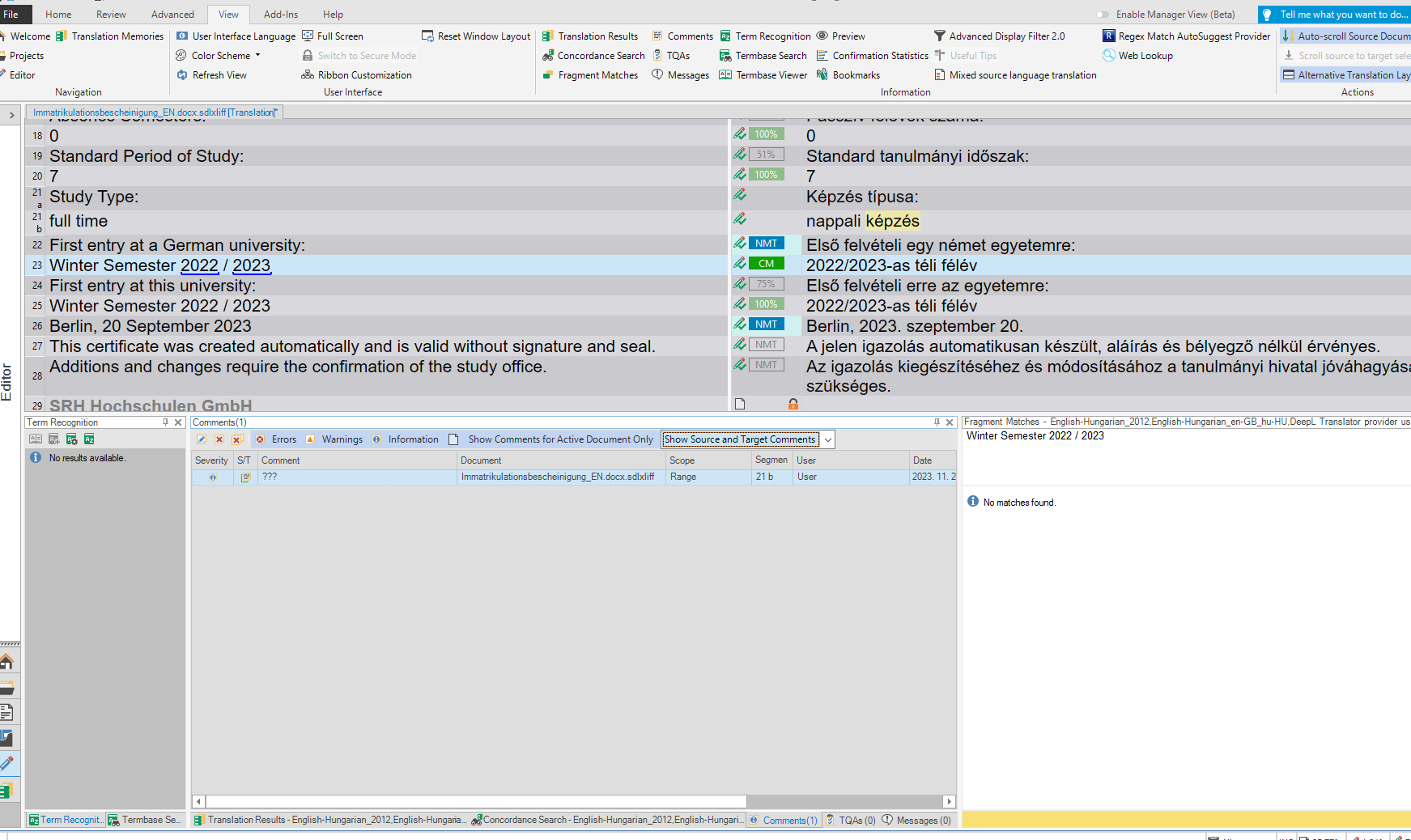Image resolution: width=1411 pixels, height=840 pixels.
Task: Open Advanced Display Filter 2.0
Action: point(999,36)
